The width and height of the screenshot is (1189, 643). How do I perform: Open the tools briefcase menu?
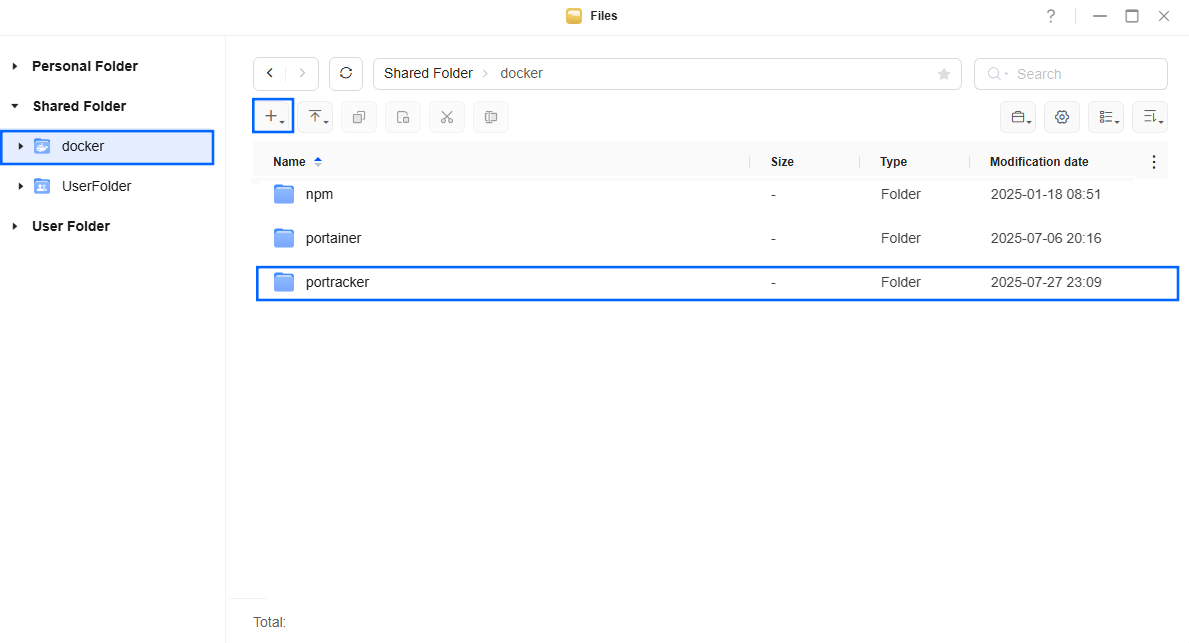pos(1018,117)
